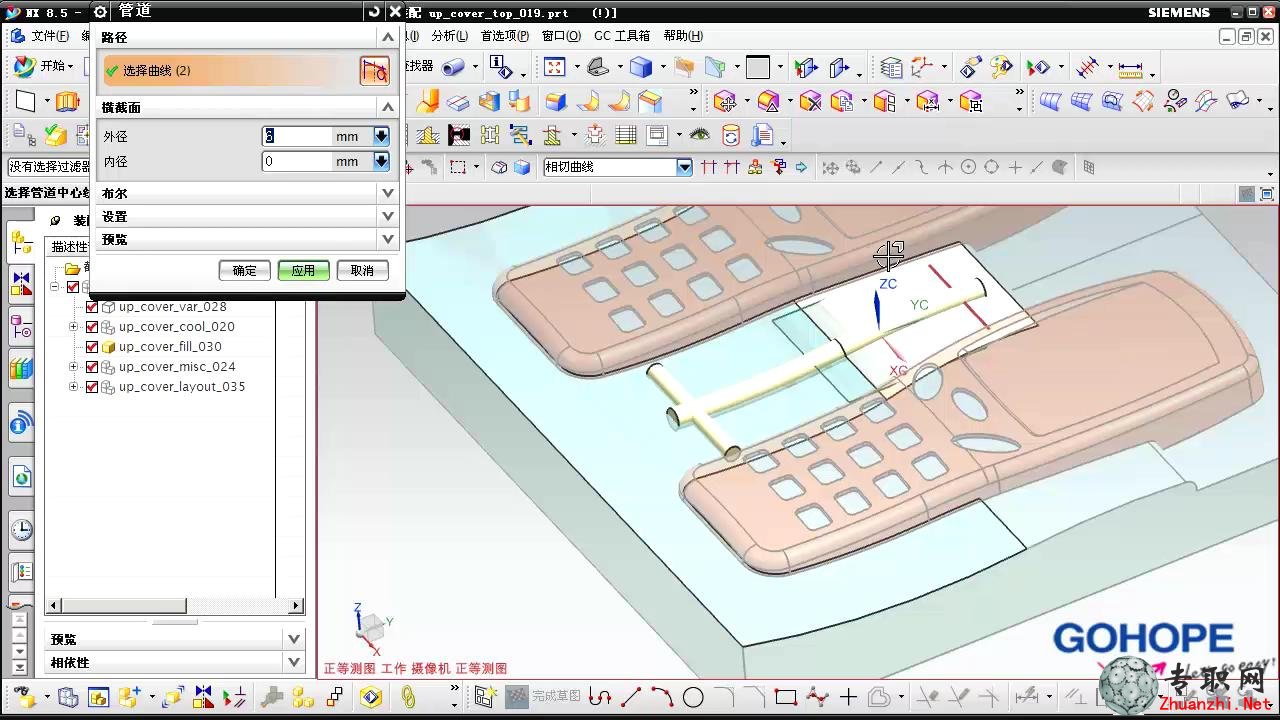Click the eye visibility icon in toolbar

pyautogui.click(x=699, y=134)
